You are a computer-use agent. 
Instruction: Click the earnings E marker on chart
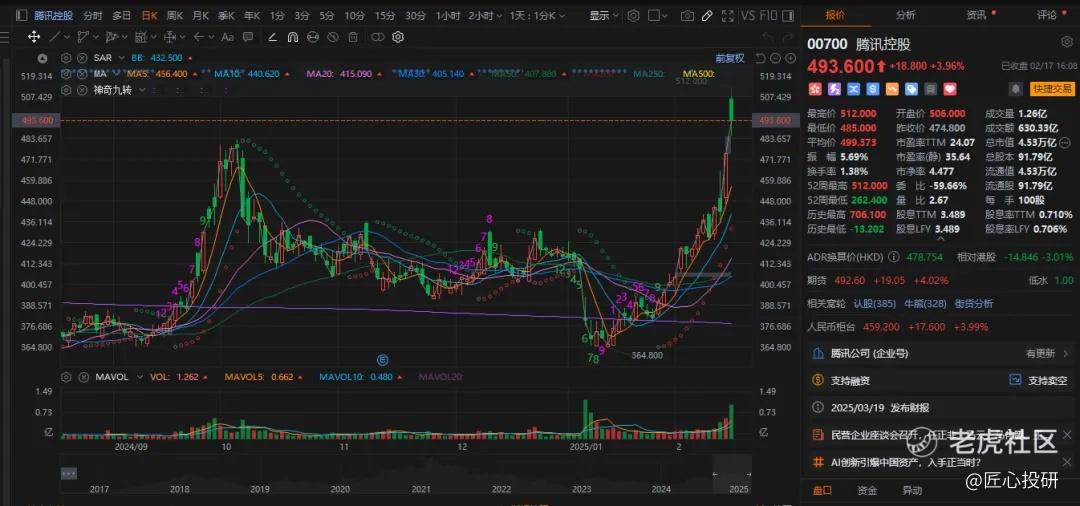[383, 359]
